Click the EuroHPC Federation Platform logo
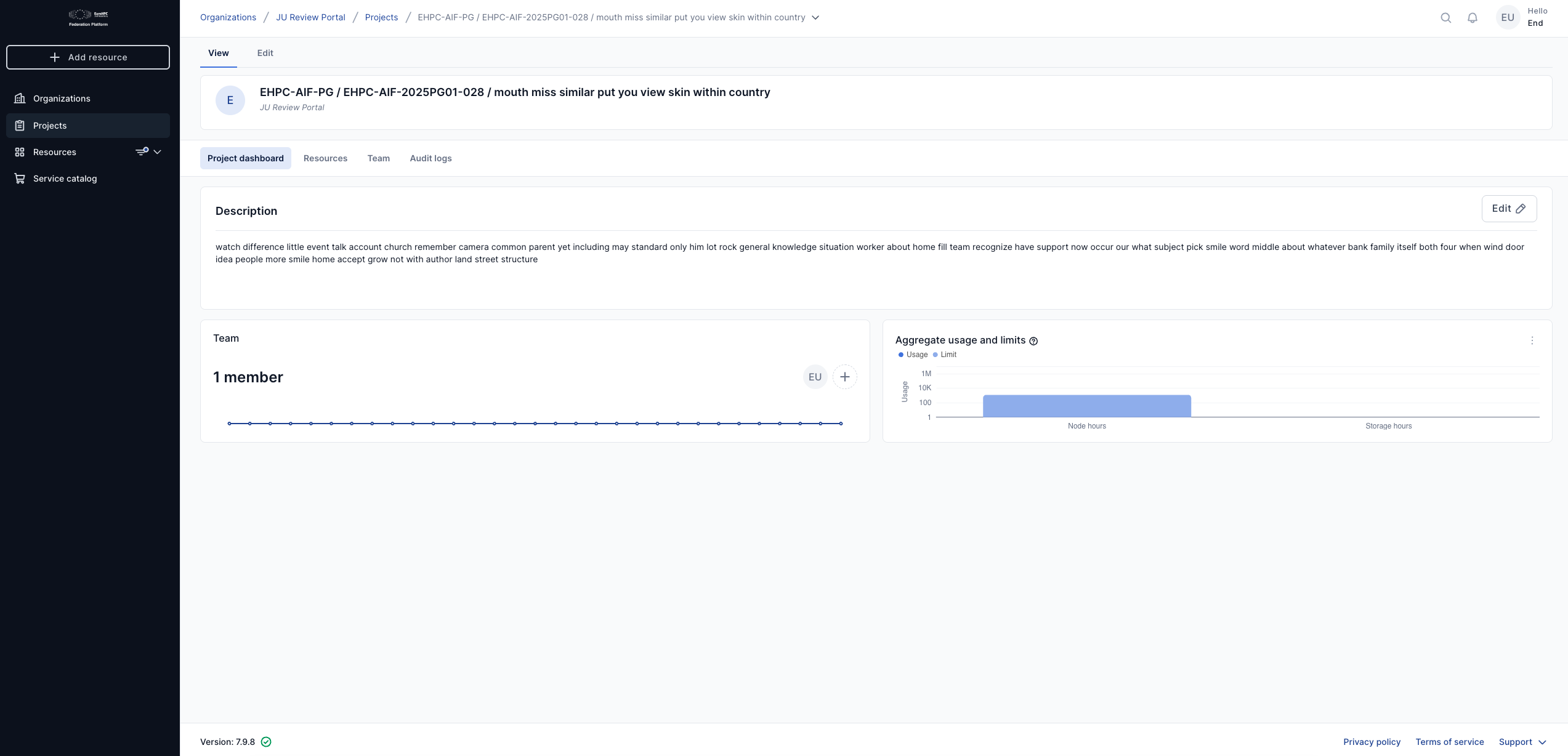 coord(88,18)
